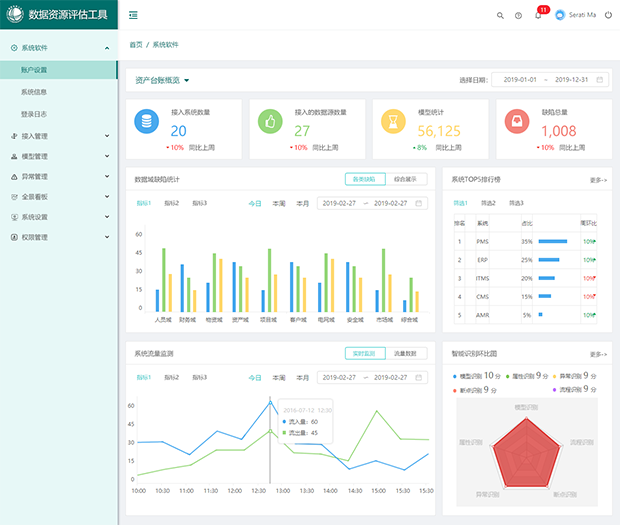Click the 模型管理 sidebar icon
Viewport: 620px width, 525px height.
[14, 157]
